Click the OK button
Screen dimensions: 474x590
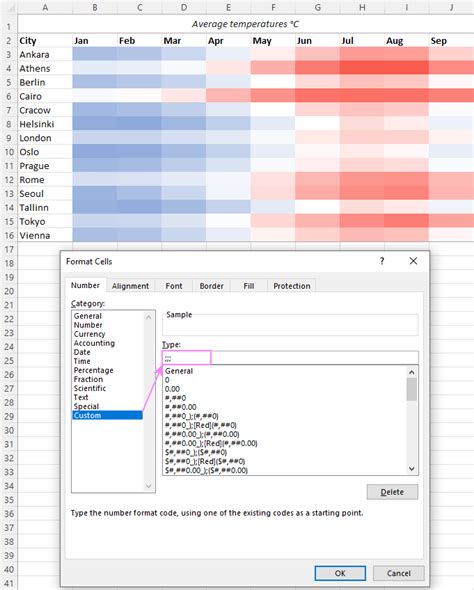click(x=340, y=573)
